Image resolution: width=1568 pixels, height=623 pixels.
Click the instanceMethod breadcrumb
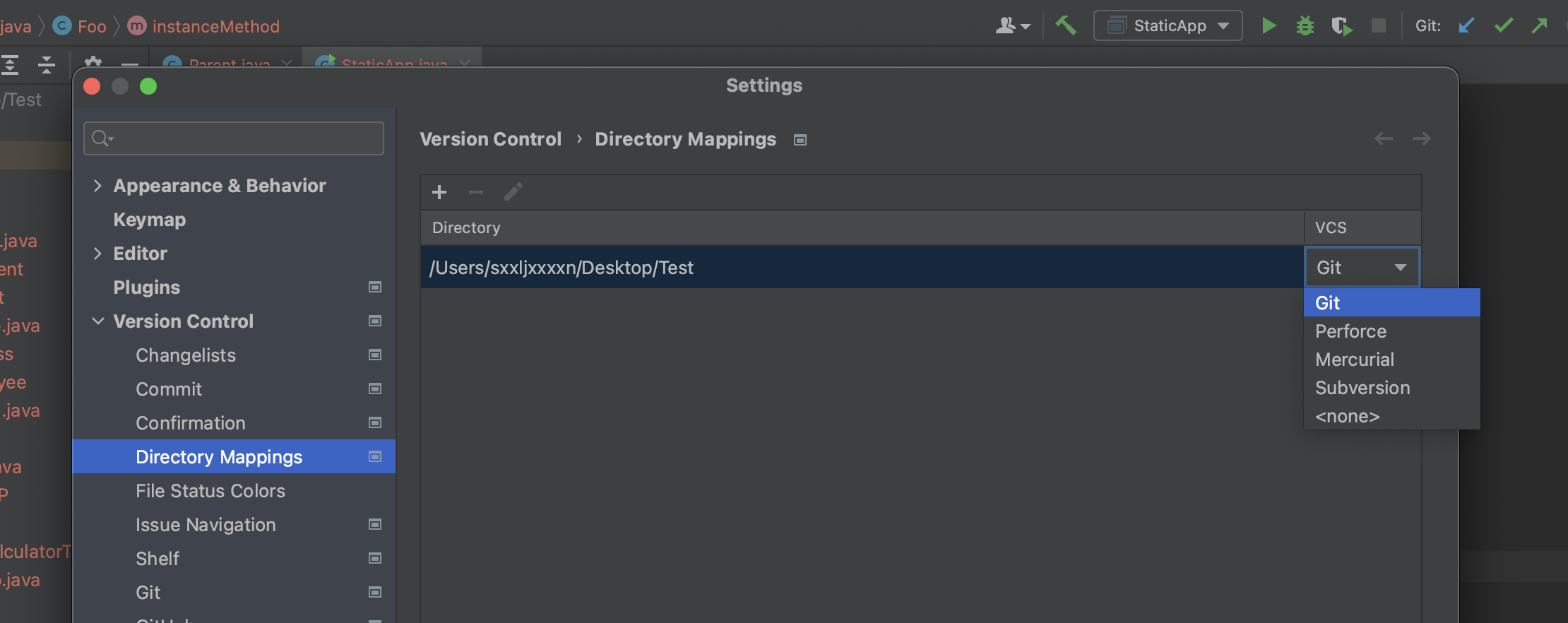(x=204, y=27)
